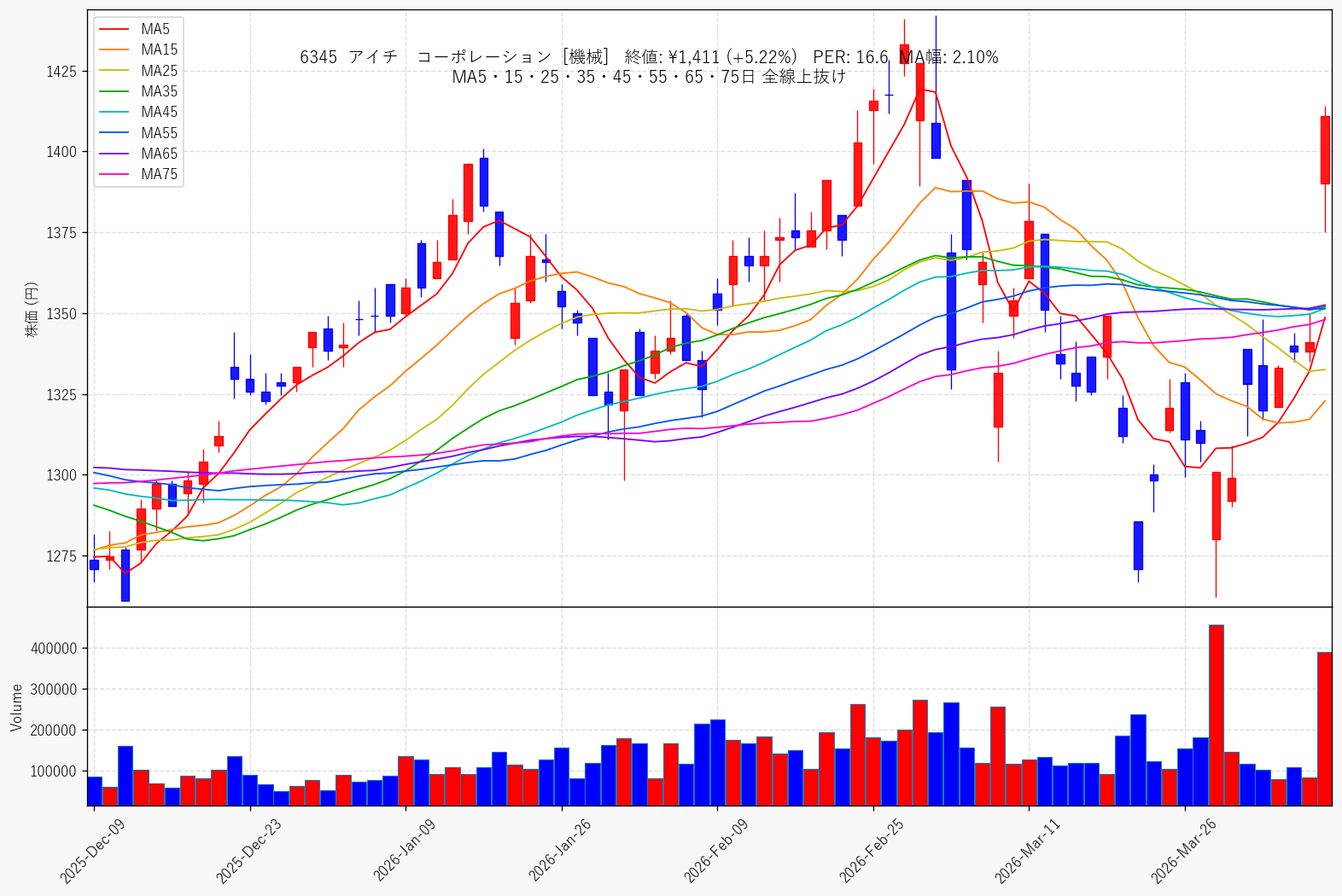The width and height of the screenshot is (1342, 896).
Task: Click the 2025-Dec-09 date label
Action: click(x=92, y=850)
